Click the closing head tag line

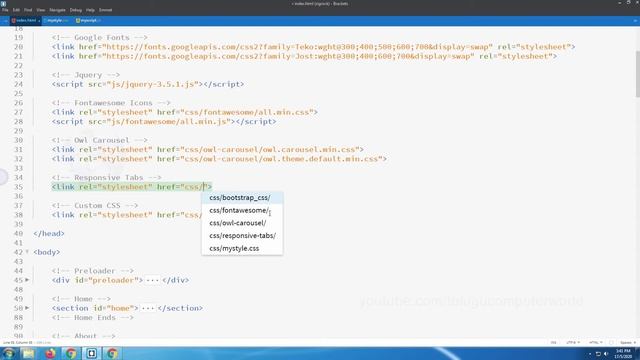pyautogui.click(x=49, y=233)
